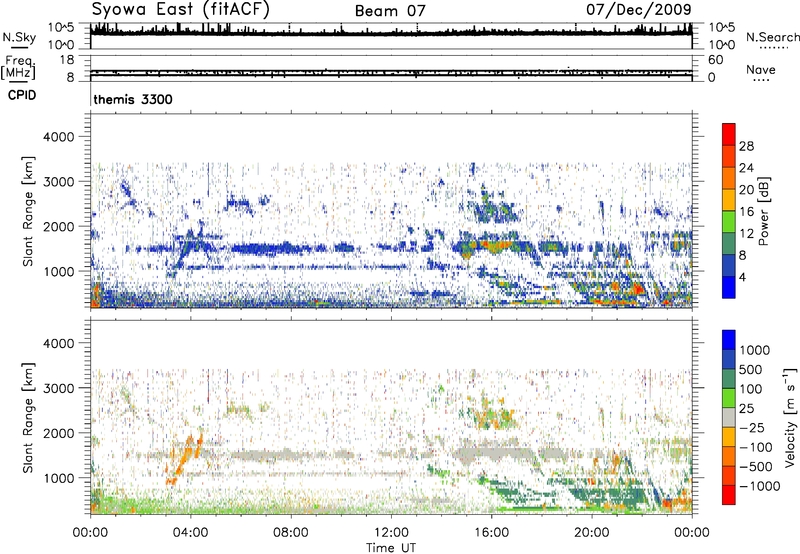Click the '28' power colorbar tick
The image size is (800, 554).
point(746,146)
